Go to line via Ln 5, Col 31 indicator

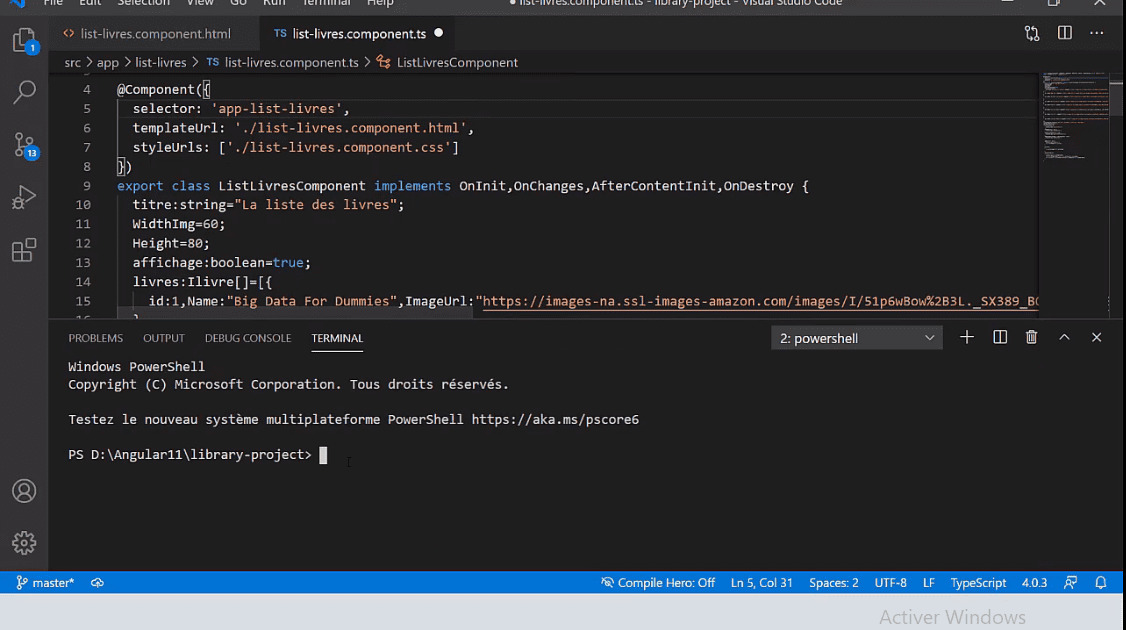761,583
